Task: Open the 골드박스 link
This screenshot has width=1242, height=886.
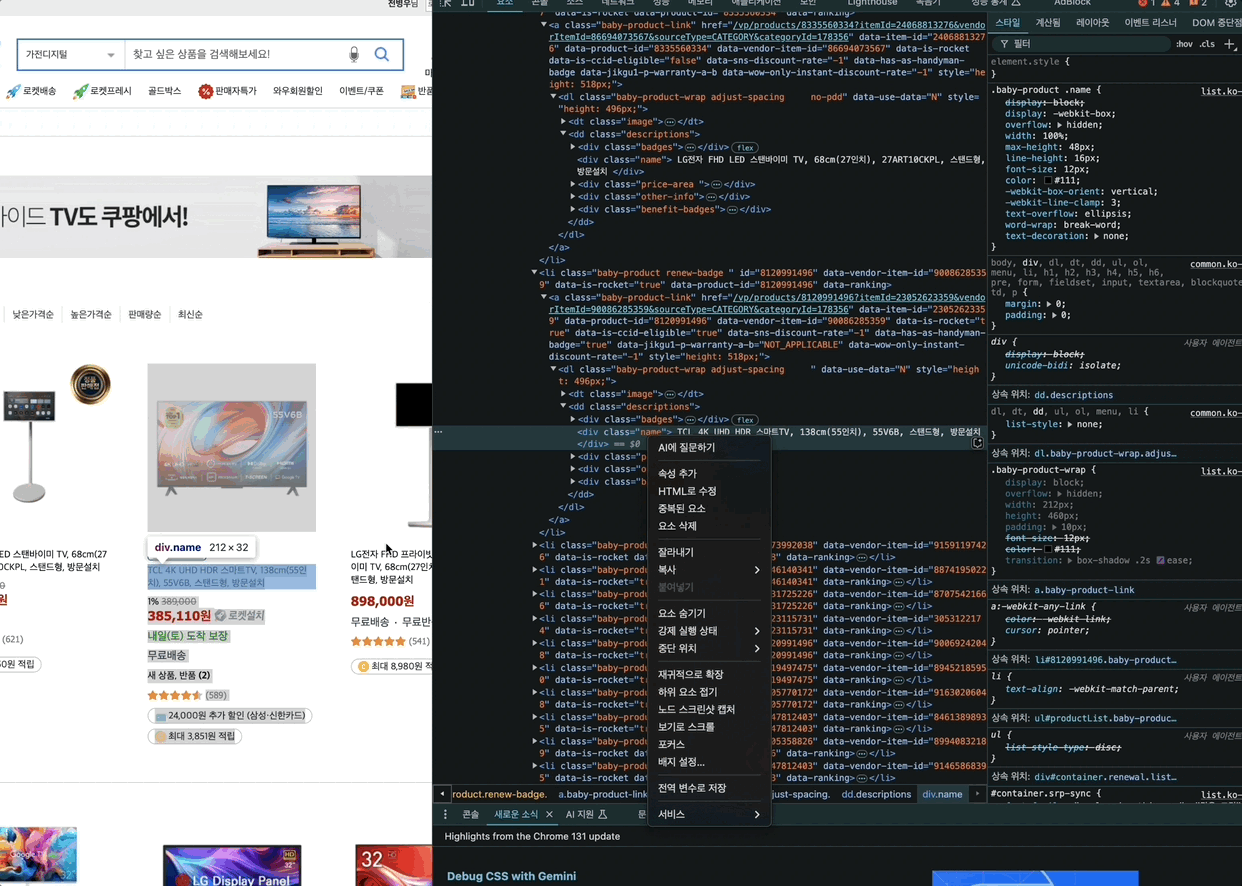Action: tap(165, 91)
